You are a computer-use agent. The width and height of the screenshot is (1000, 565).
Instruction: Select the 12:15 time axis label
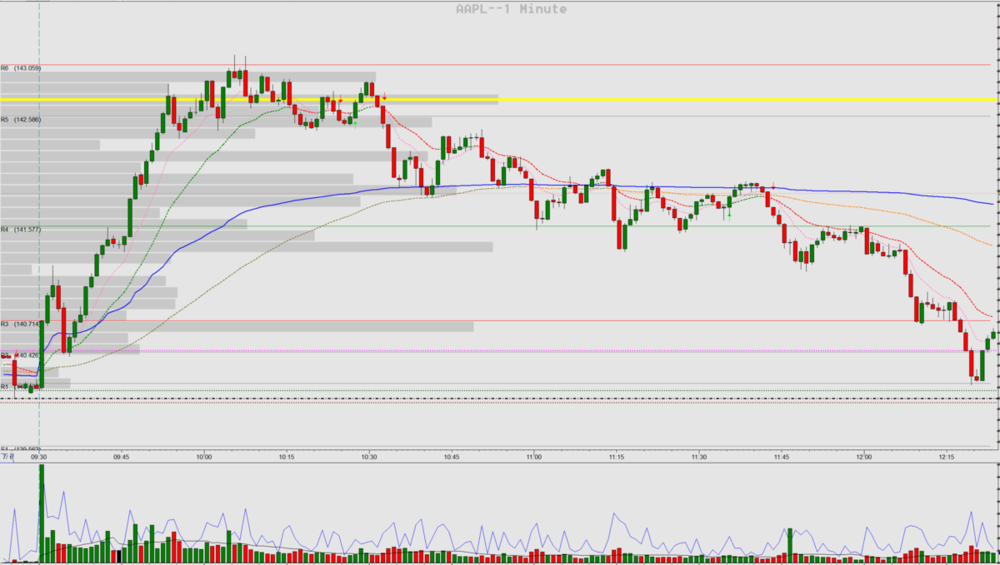point(946,456)
